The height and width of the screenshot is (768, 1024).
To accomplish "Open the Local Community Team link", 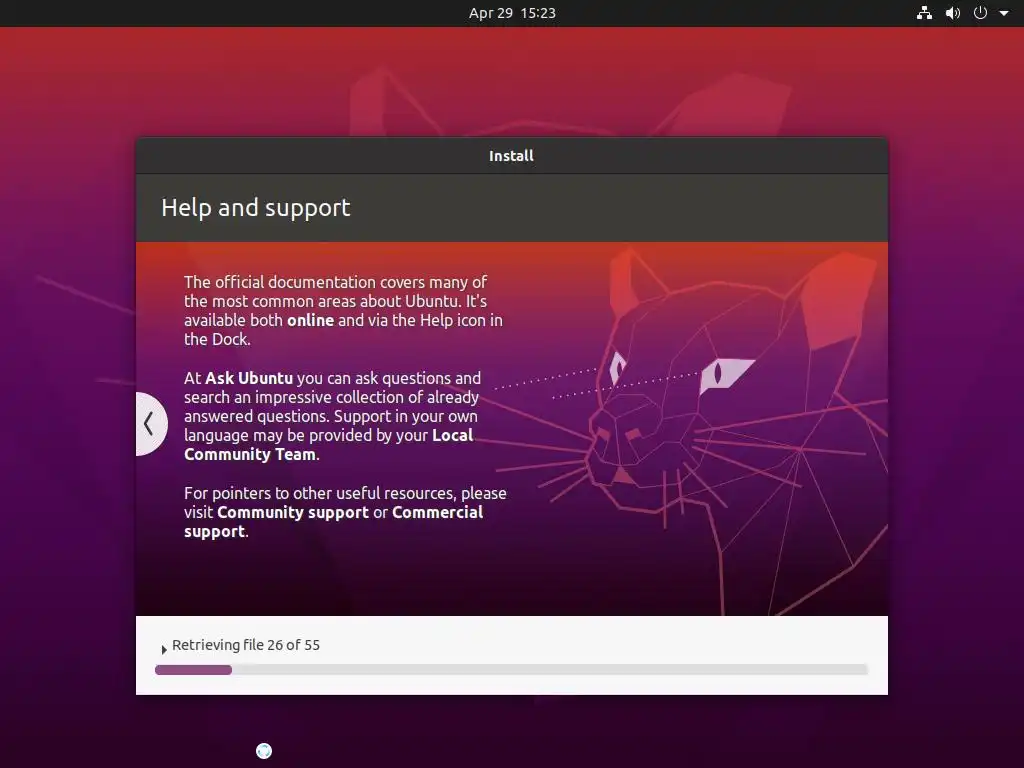I will (x=328, y=445).
